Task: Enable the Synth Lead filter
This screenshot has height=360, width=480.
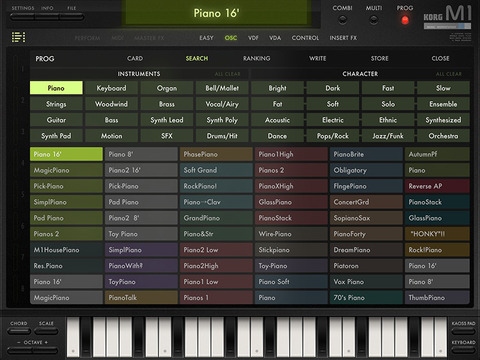Action: click(167, 120)
